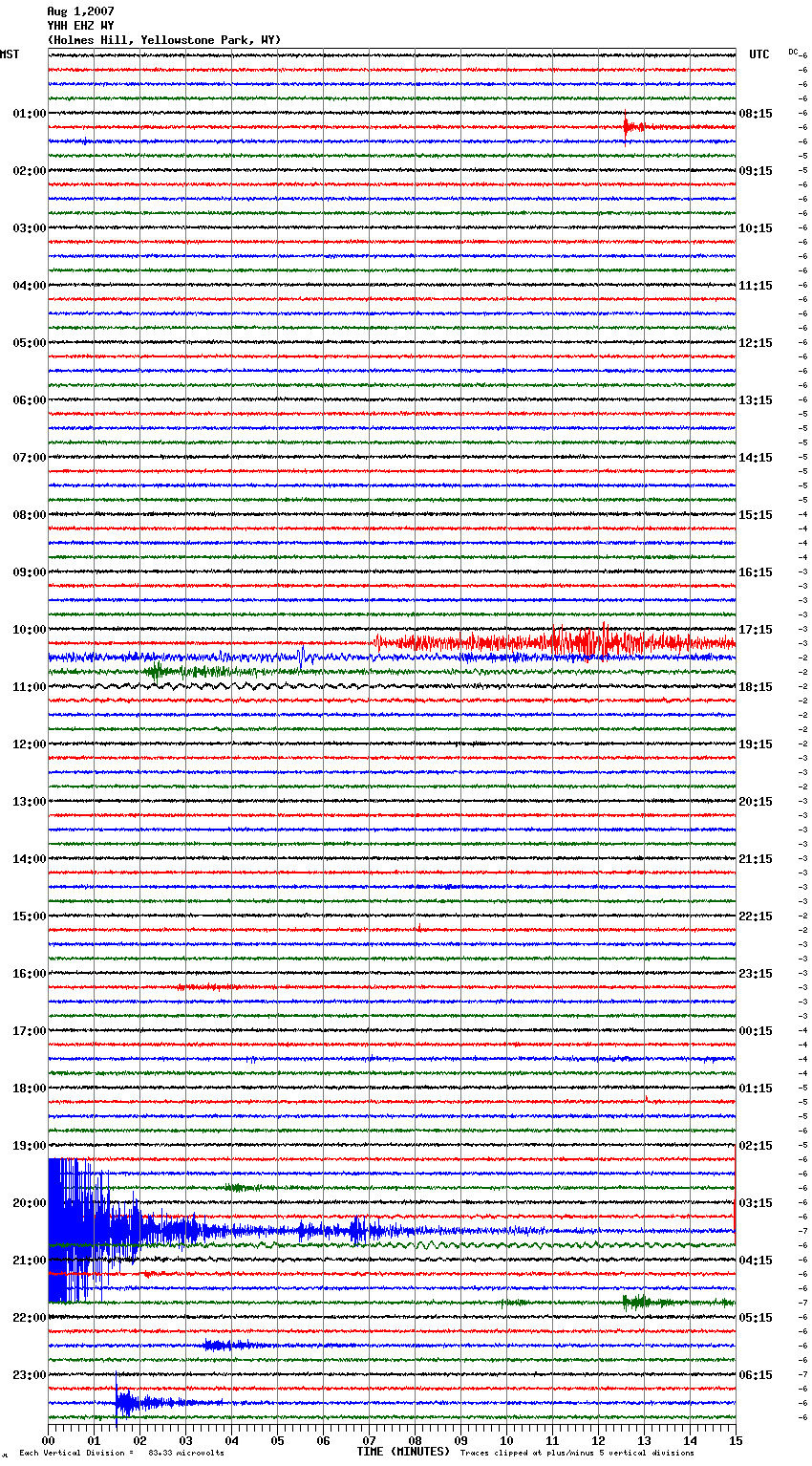
Task: Click the "14:15" UTC time label
Action: [756, 458]
